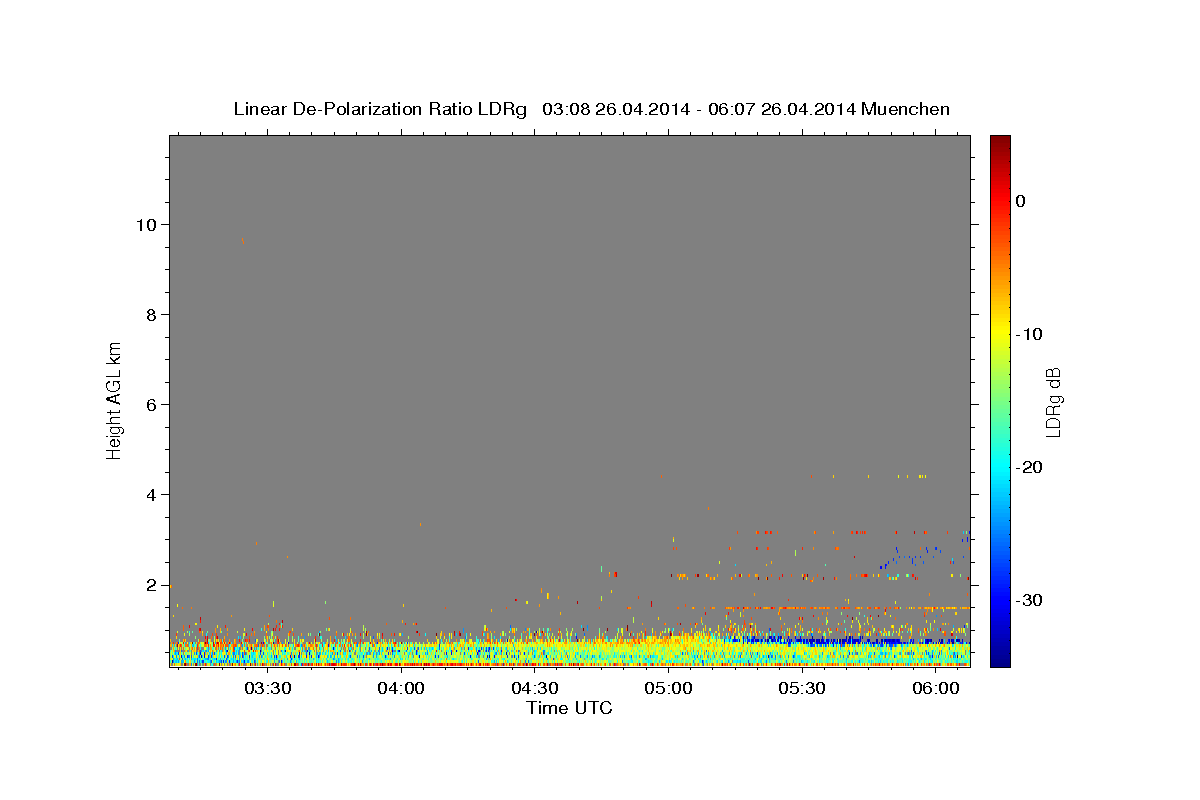1200x800 pixels.
Task: Select the 06:00 time tick label
Action: (935, 689)
